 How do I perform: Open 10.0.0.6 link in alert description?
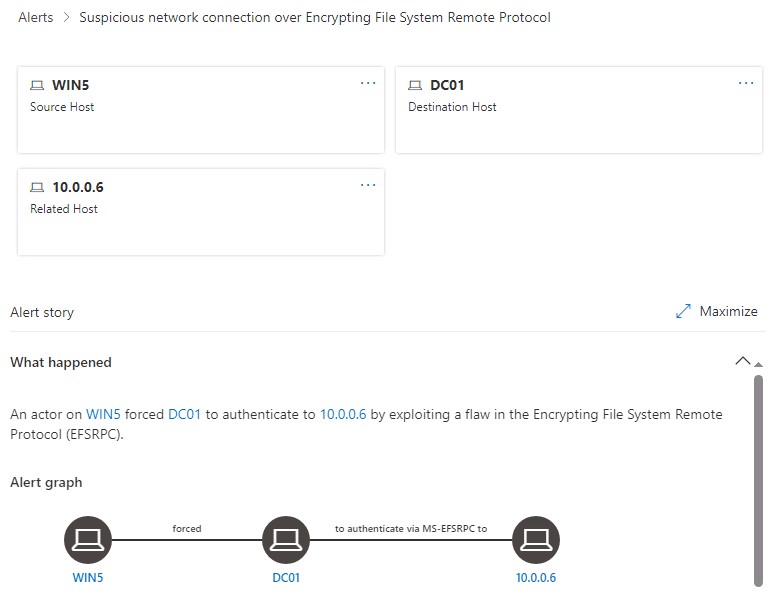pos(343,414)
